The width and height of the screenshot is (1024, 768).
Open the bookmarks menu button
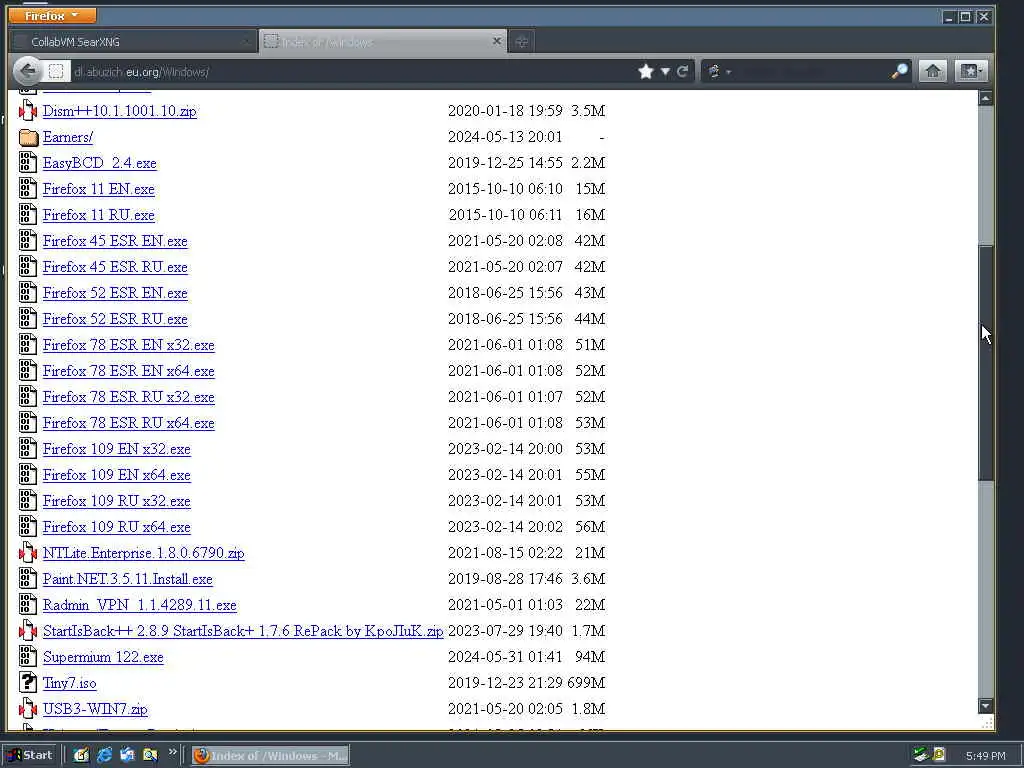971,71
